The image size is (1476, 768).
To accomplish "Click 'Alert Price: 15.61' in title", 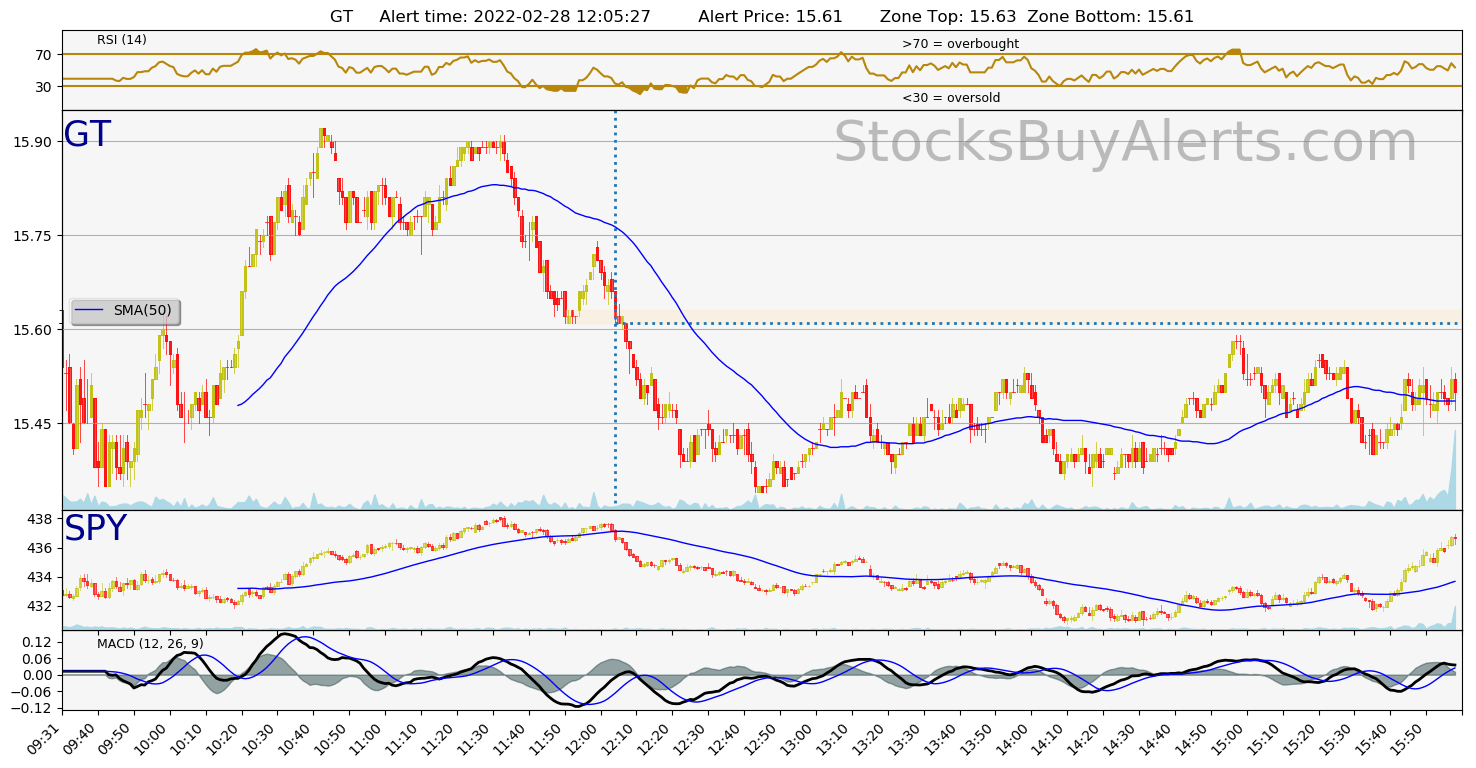I will tap(770, 17).
